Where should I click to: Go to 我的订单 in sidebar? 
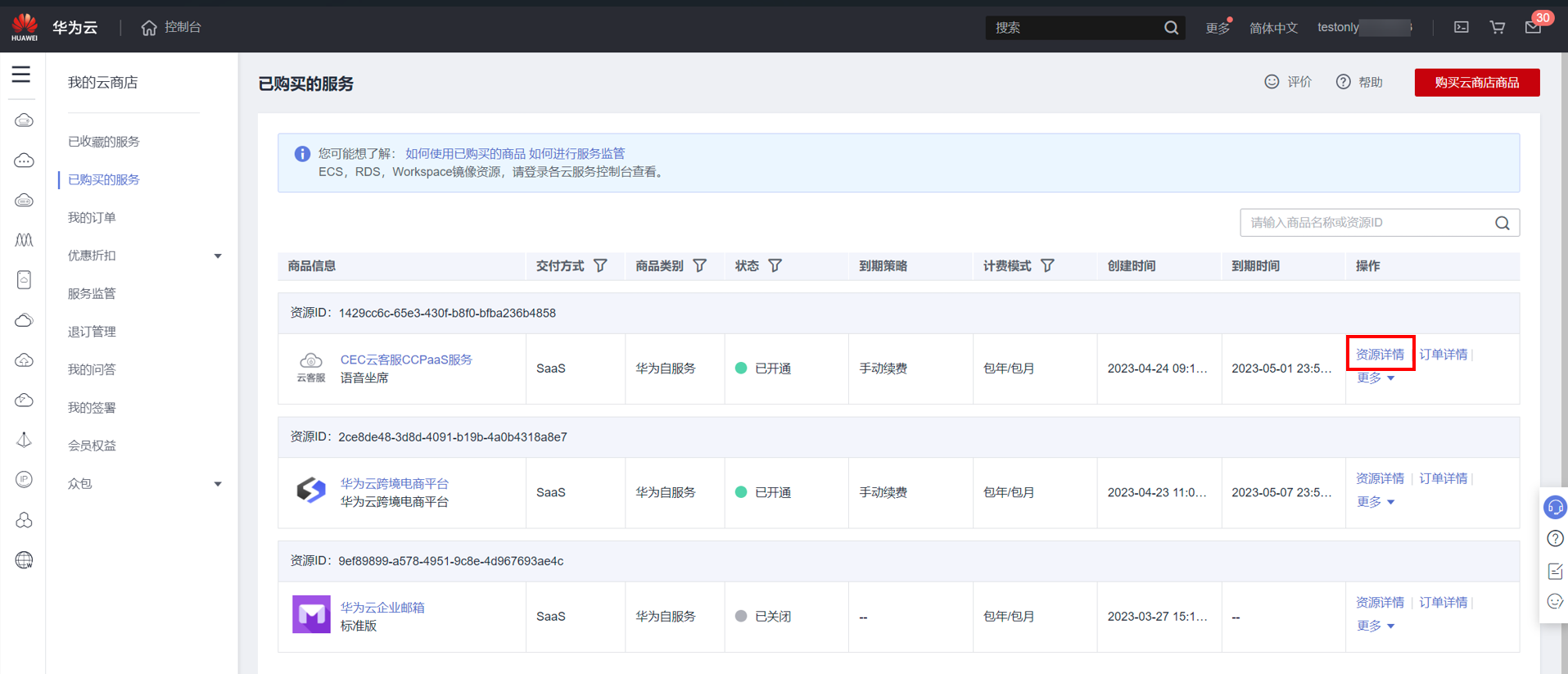(92, 217)
